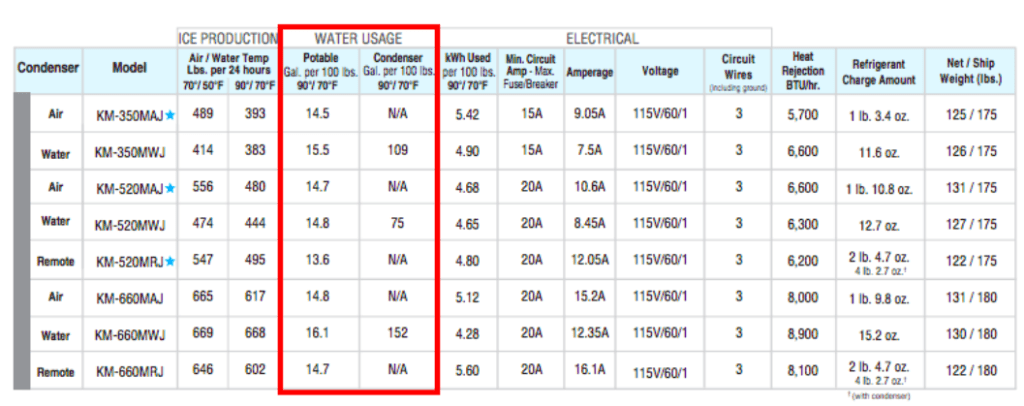Click the blue star after KM-520MRJ
1024x406 pixels.
pyautogui.click(x=170, y=262)
